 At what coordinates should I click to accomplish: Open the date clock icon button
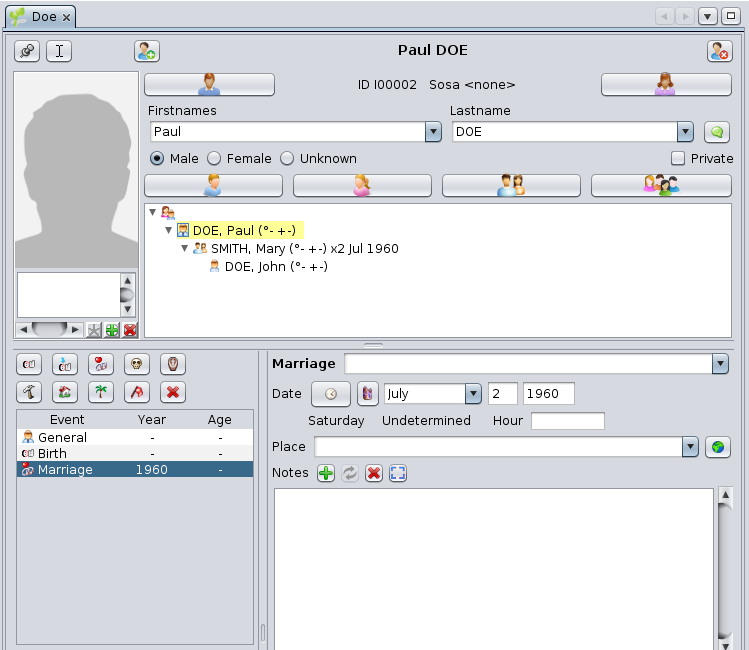[x=331, y=394]
